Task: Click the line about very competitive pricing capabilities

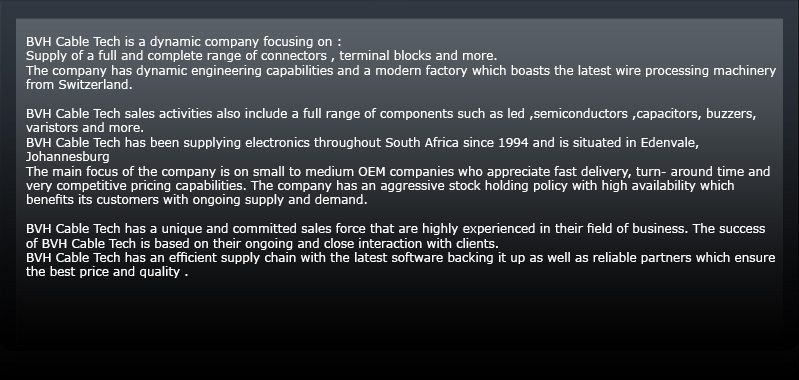Action: coord(380,185)
